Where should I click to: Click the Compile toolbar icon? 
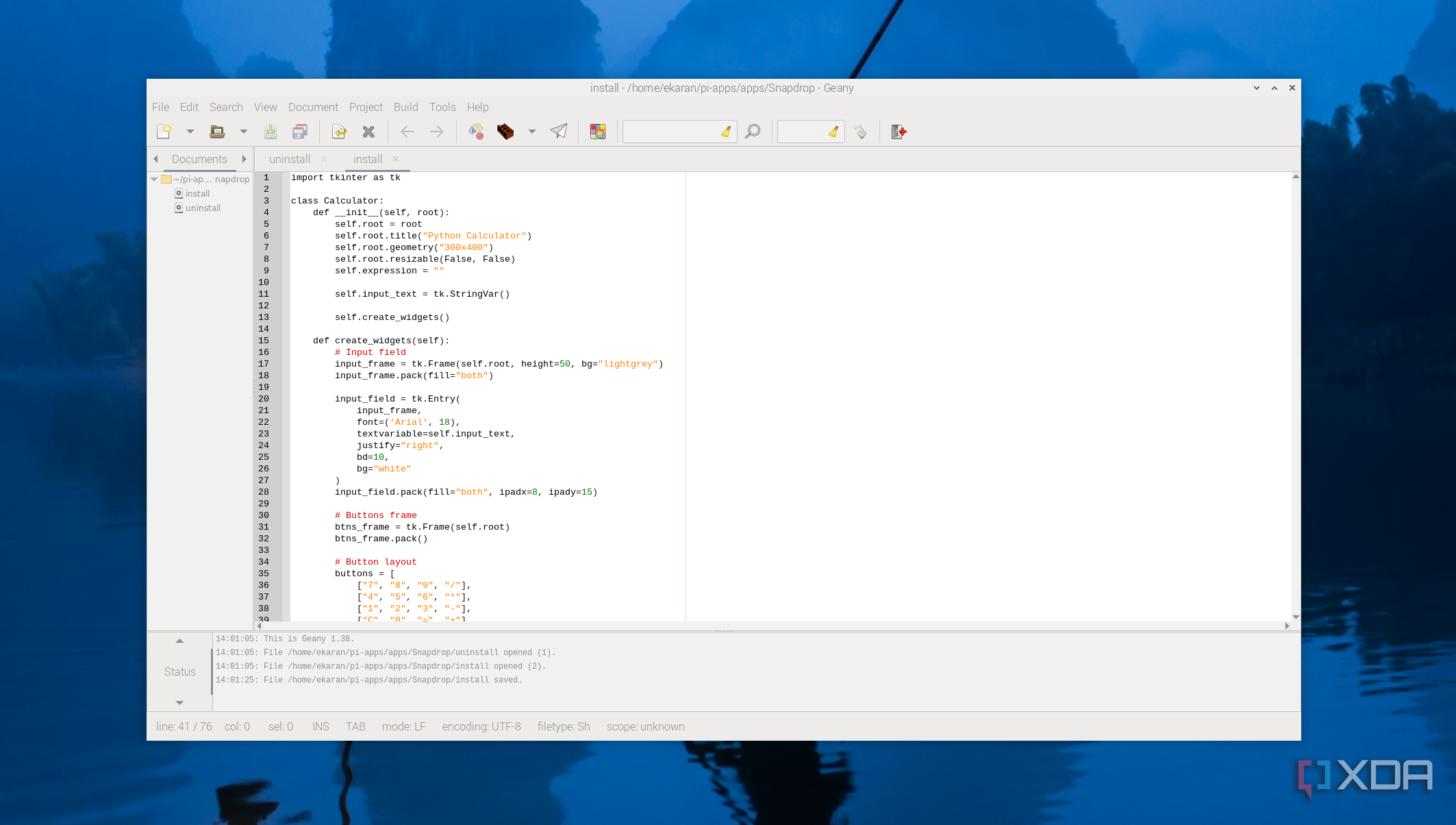click(476, 132)
